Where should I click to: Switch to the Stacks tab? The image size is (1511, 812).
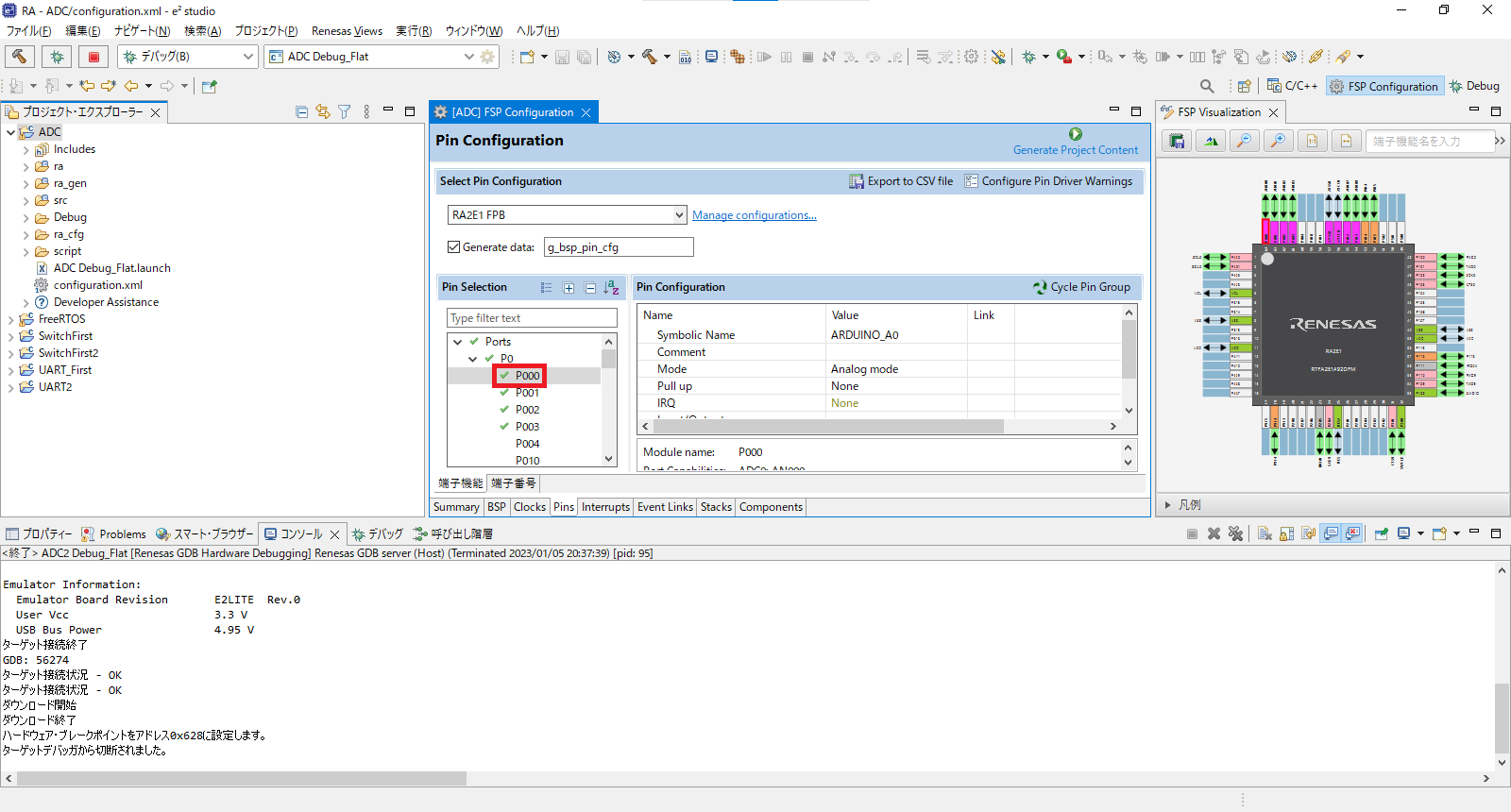716,507
